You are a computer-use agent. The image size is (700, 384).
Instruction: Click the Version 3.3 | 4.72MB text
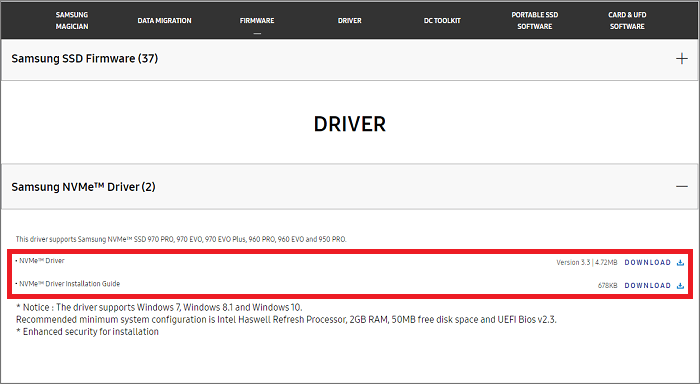point(587,263)
